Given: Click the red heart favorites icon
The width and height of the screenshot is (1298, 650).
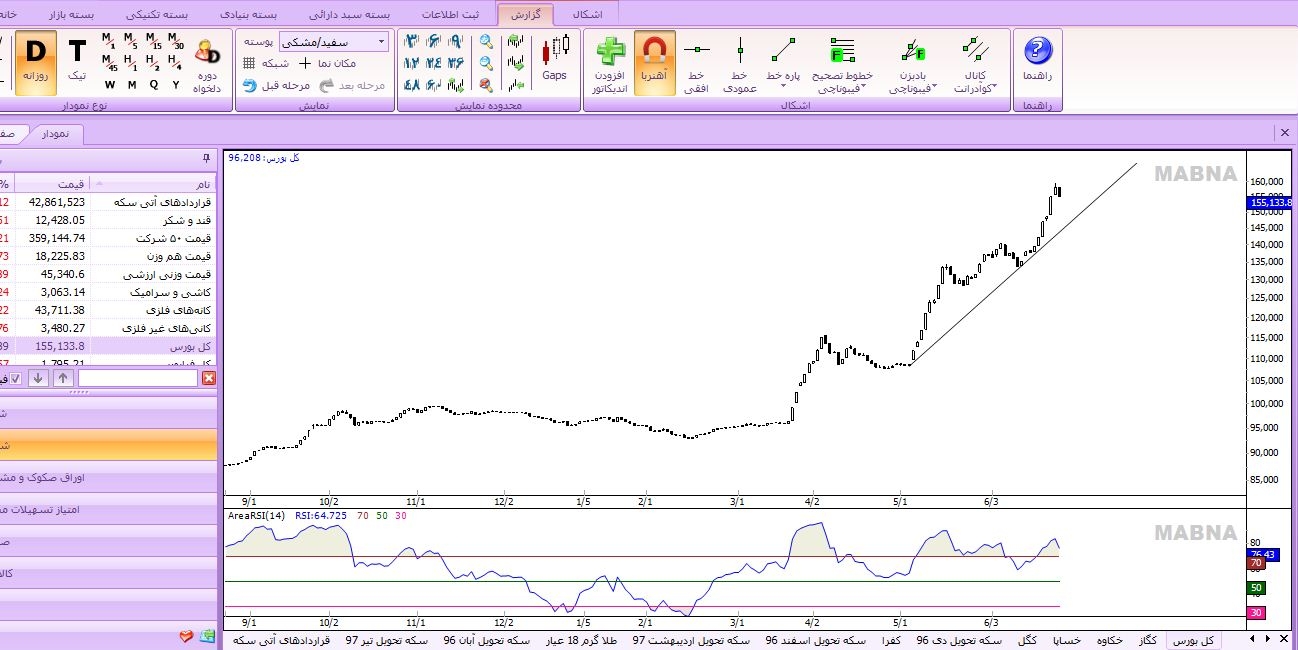Looking at the screenshot, I should point(186,636).
